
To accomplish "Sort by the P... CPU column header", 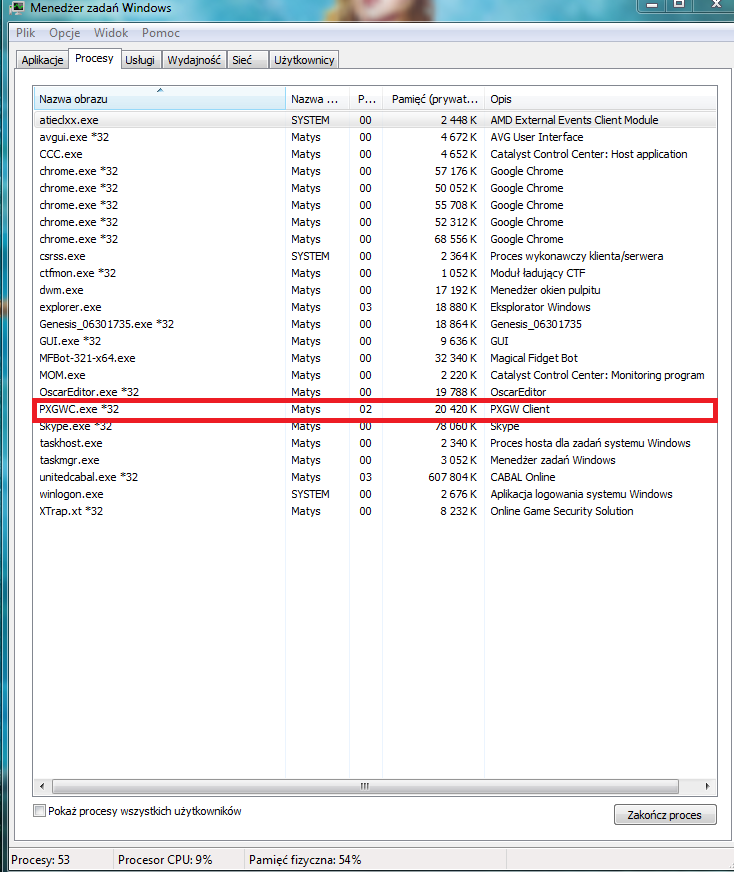I will (x=366, y=99).
